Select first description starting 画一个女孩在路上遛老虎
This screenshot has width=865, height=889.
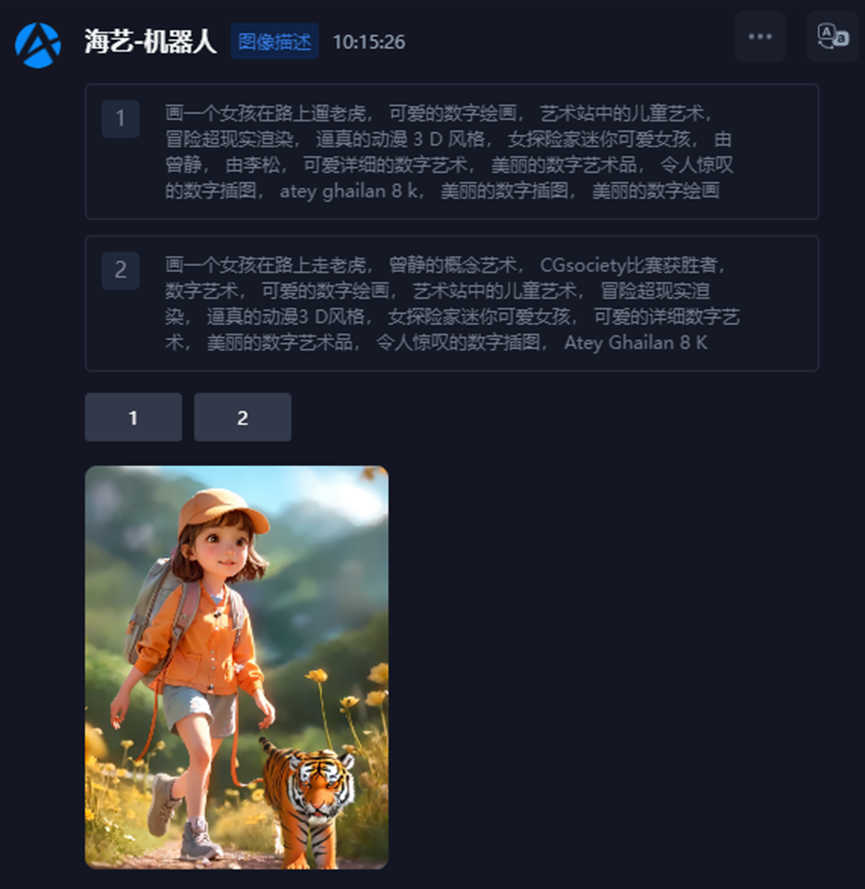pos(452,152)
